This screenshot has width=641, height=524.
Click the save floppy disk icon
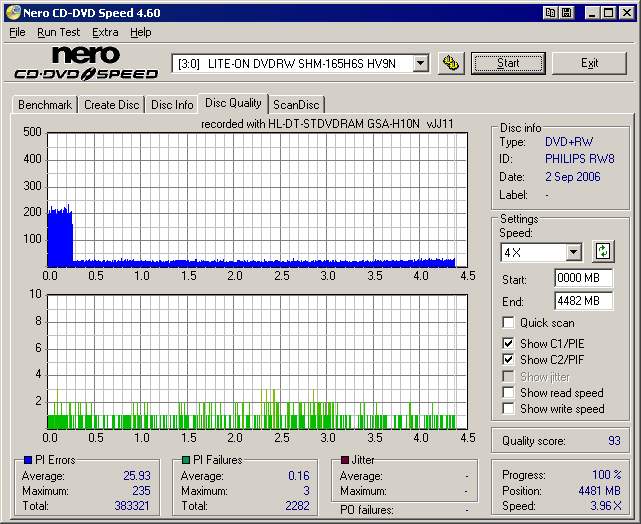[567, 12]
